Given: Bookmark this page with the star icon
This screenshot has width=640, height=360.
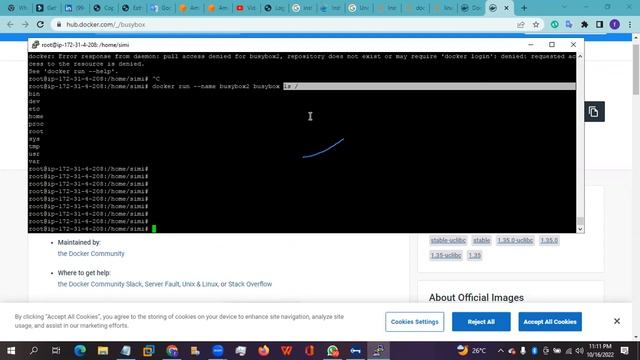Looking at the screenshot, I should [x=536, y=24].
